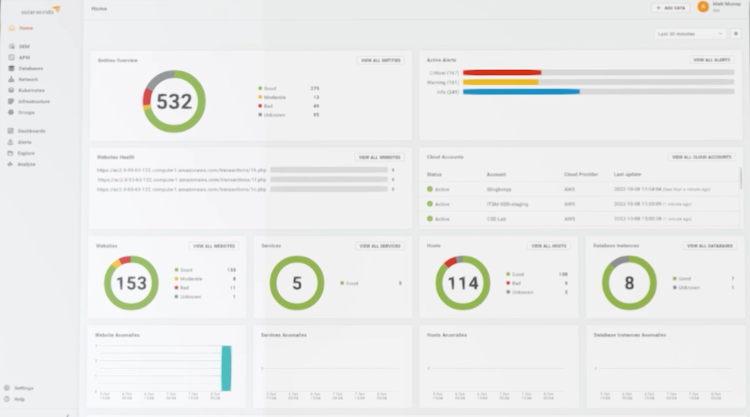This screenshot has width=750, height=417.
Task: Click the Account column header
Action: coord(496,175)
